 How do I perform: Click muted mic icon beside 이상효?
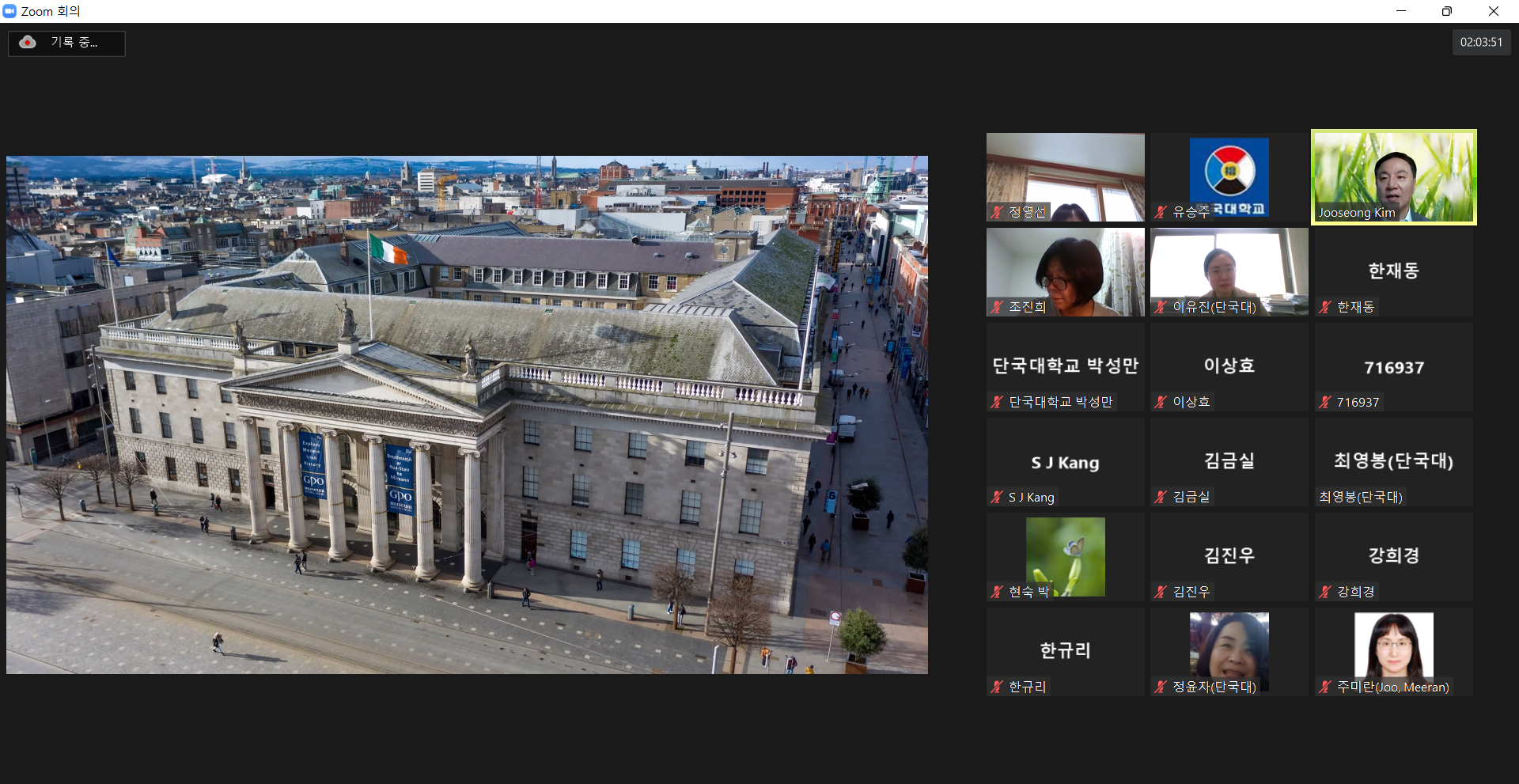coord(1161,402)
